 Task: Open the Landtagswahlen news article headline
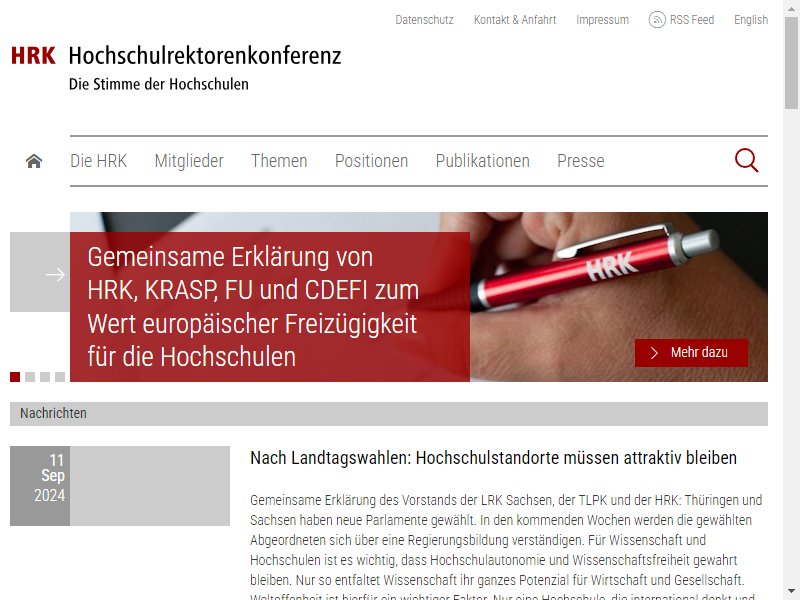point(493,458)
